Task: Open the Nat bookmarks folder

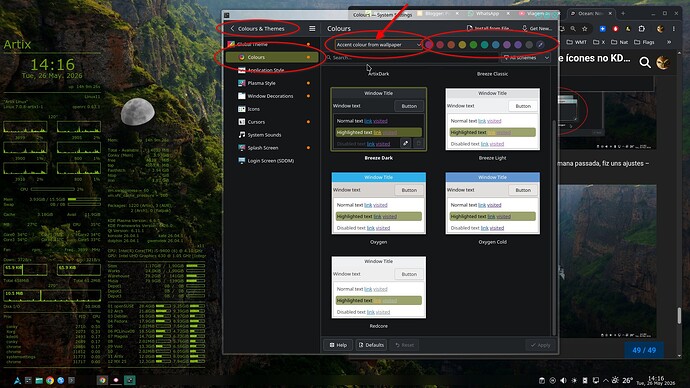Action: 619,42
